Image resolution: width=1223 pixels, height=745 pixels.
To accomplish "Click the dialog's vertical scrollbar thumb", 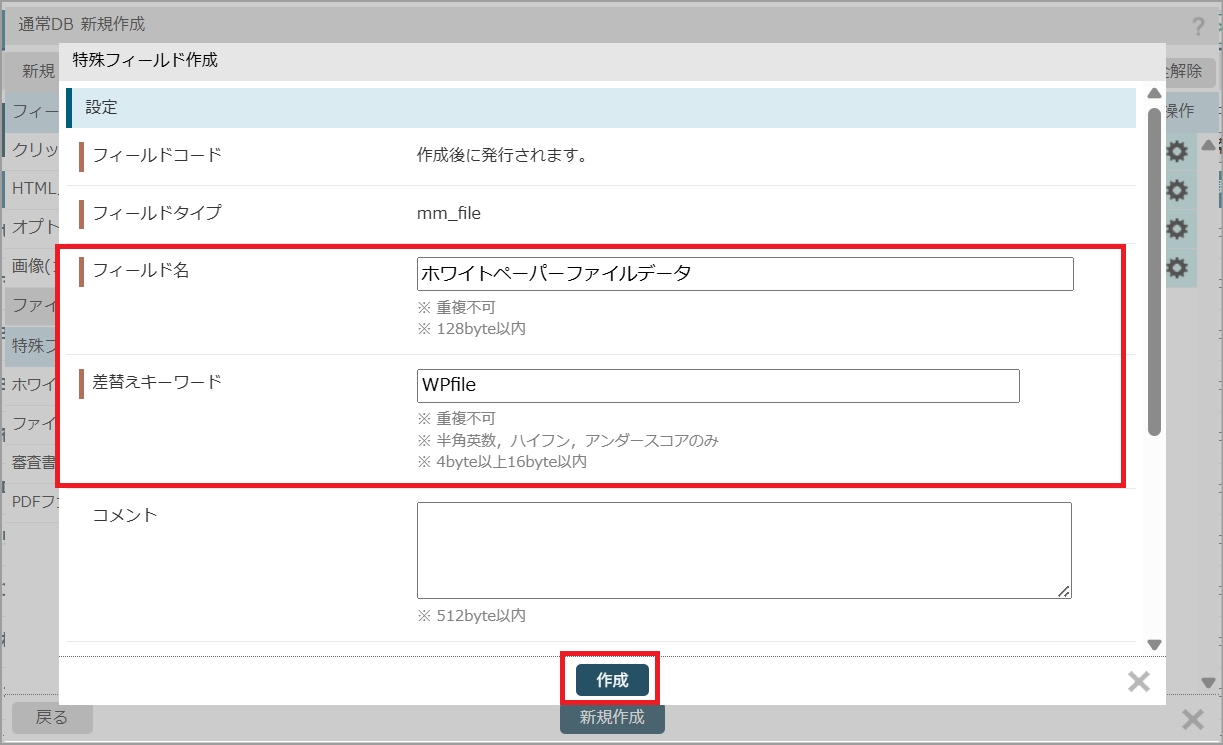I will pyautogui.click(x=1153, y=270).
